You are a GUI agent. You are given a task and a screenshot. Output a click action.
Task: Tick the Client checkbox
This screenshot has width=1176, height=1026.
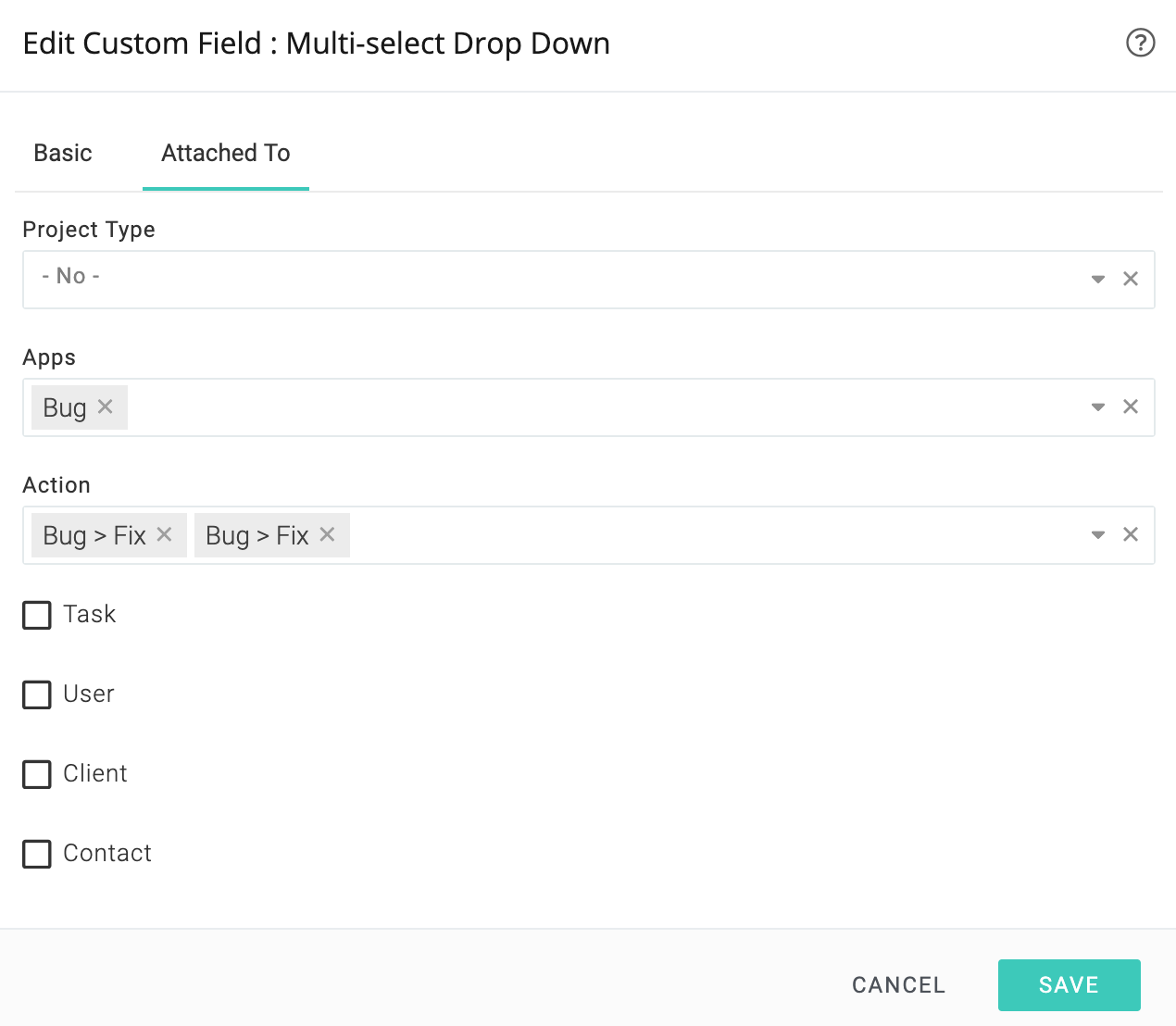pyautogui.click(x=37, y=774)
